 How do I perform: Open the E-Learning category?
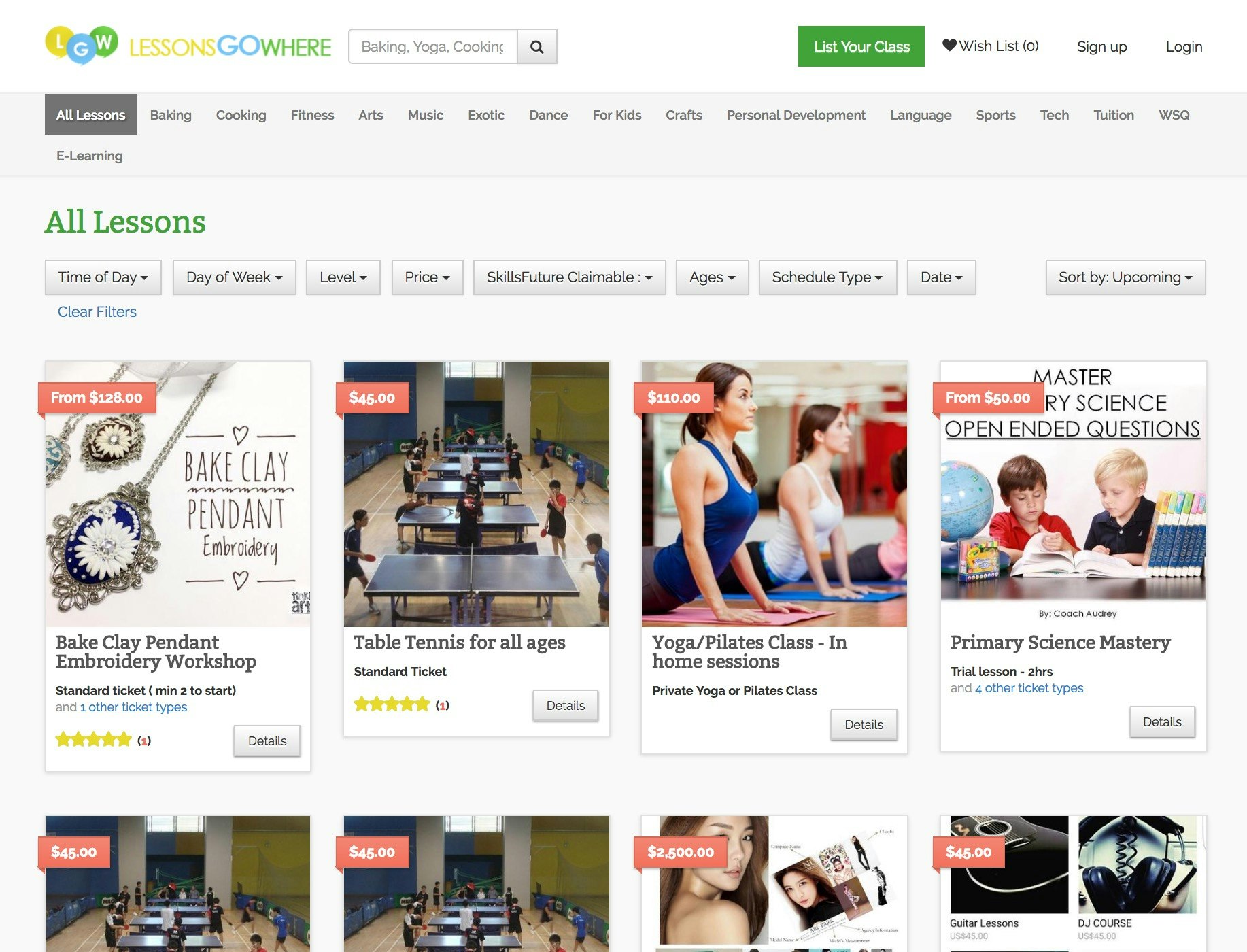89,156
